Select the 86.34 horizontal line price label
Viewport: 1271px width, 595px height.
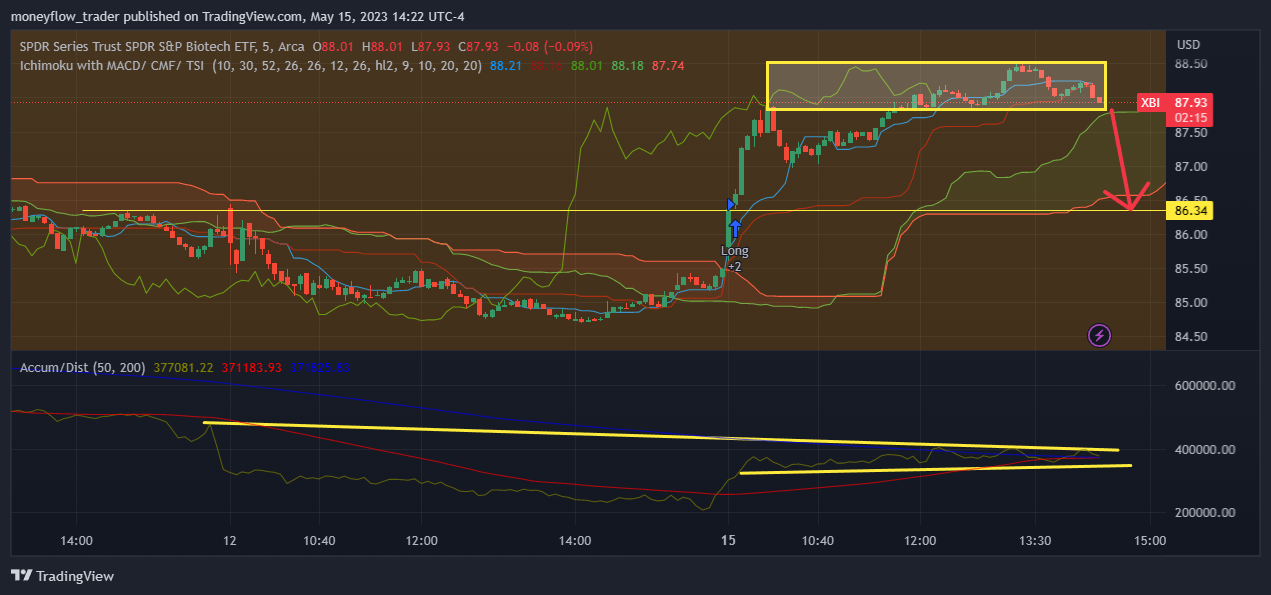tap(1188, 211)
